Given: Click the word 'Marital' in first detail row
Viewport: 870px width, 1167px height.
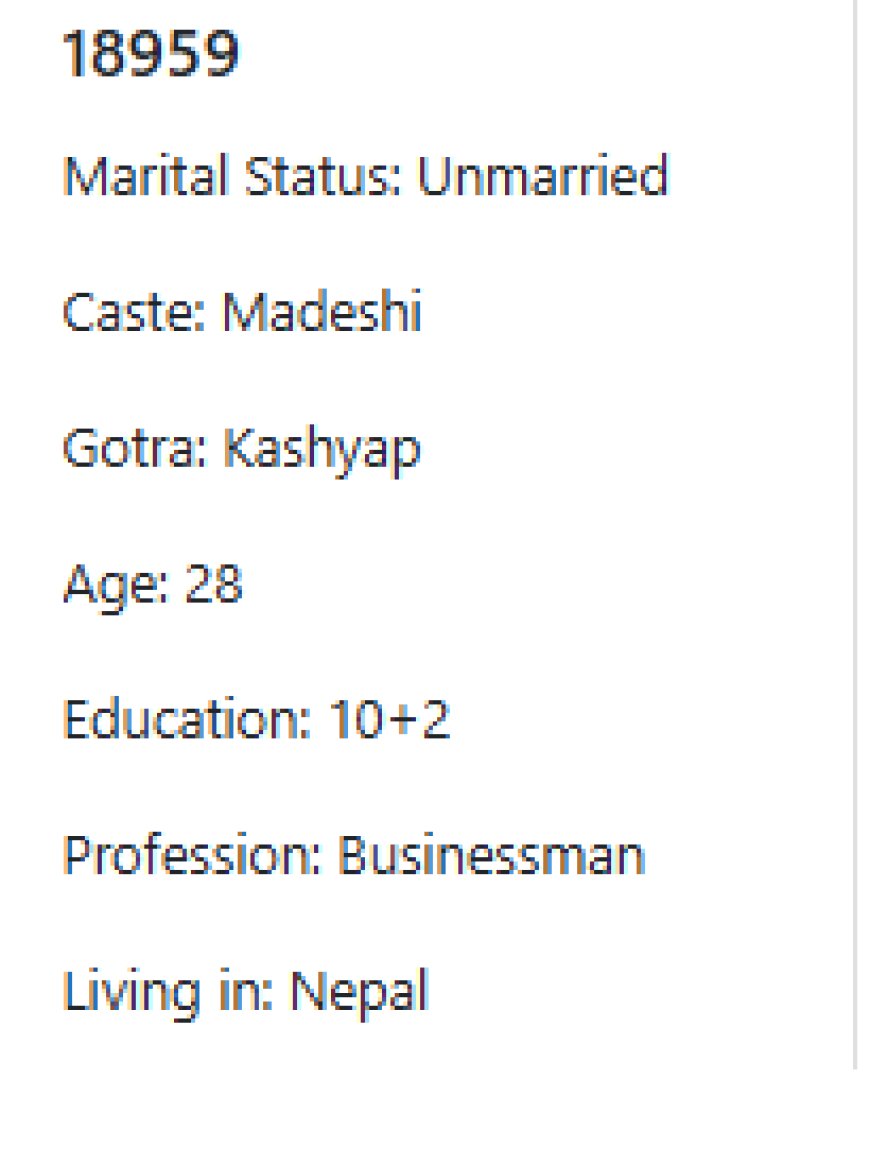Looking at the screenshot, I should (146, 176).
